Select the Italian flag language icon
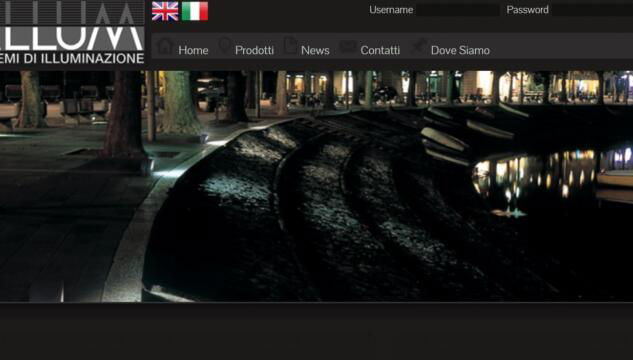 (x=195, y=11)
